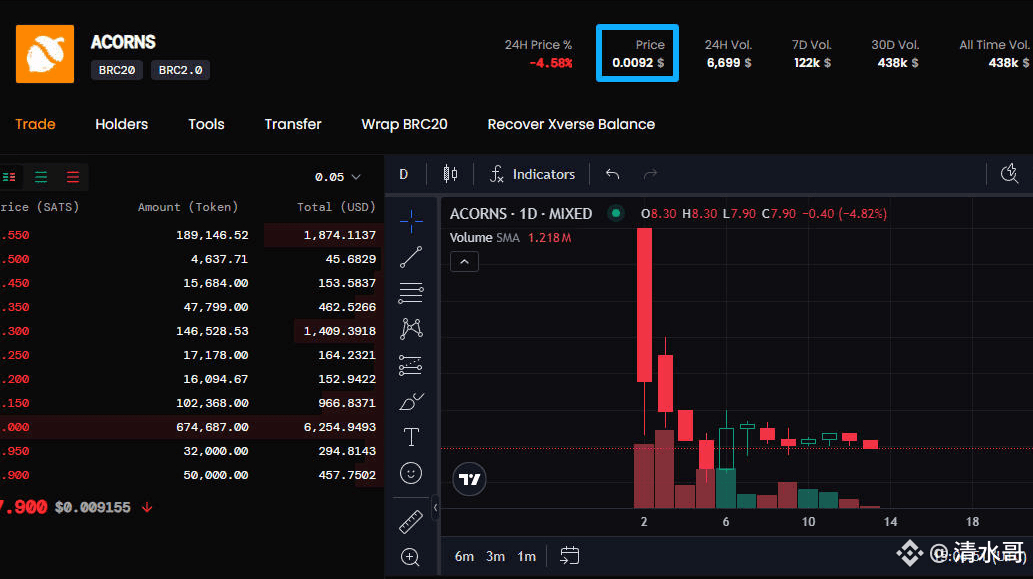Open the candlestick chart style selector
The height and width of the screenshot is (579, 1033).
(x=450, y=174)
